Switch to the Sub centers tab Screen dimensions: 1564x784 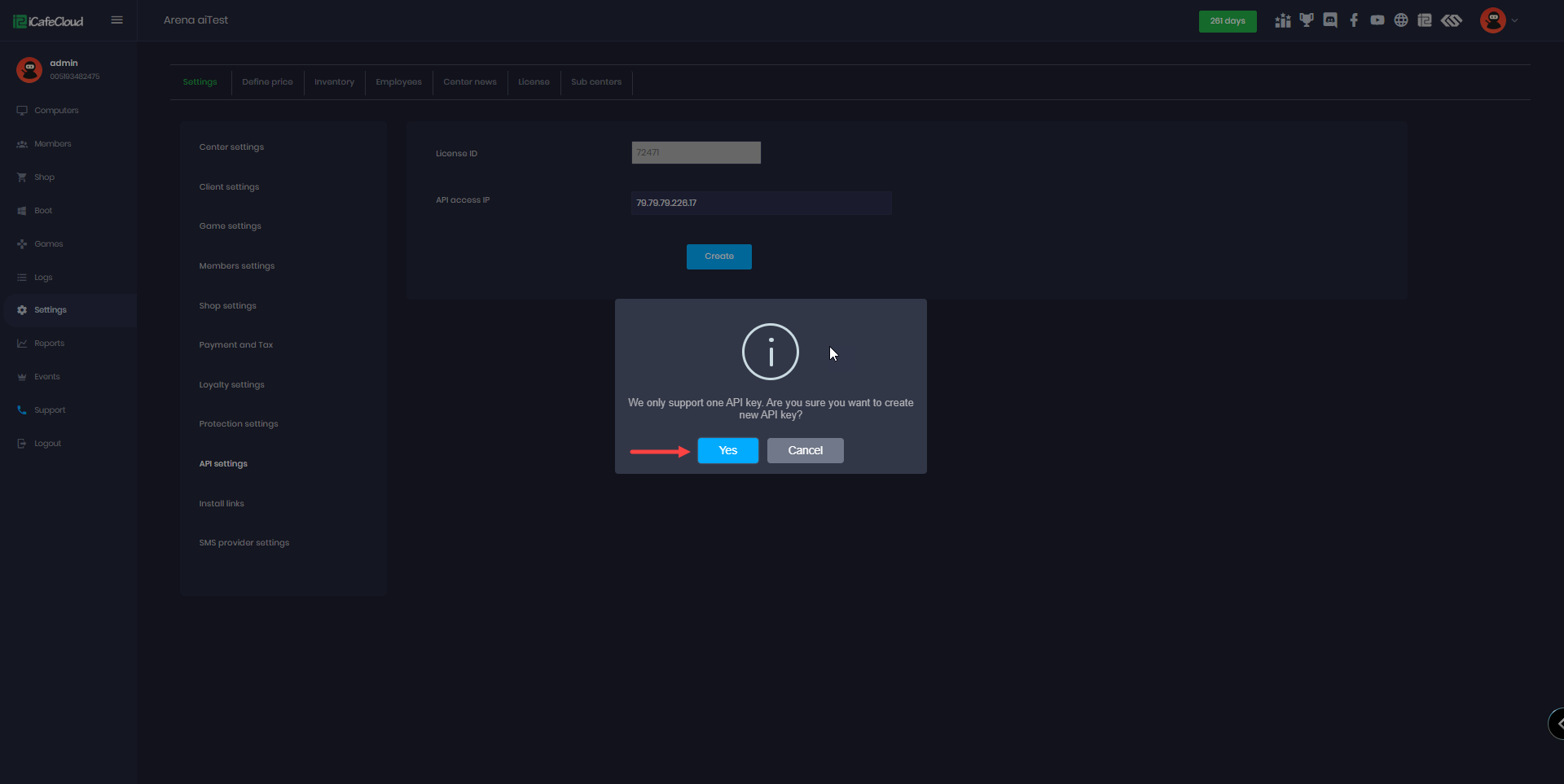tap(595, 82)
